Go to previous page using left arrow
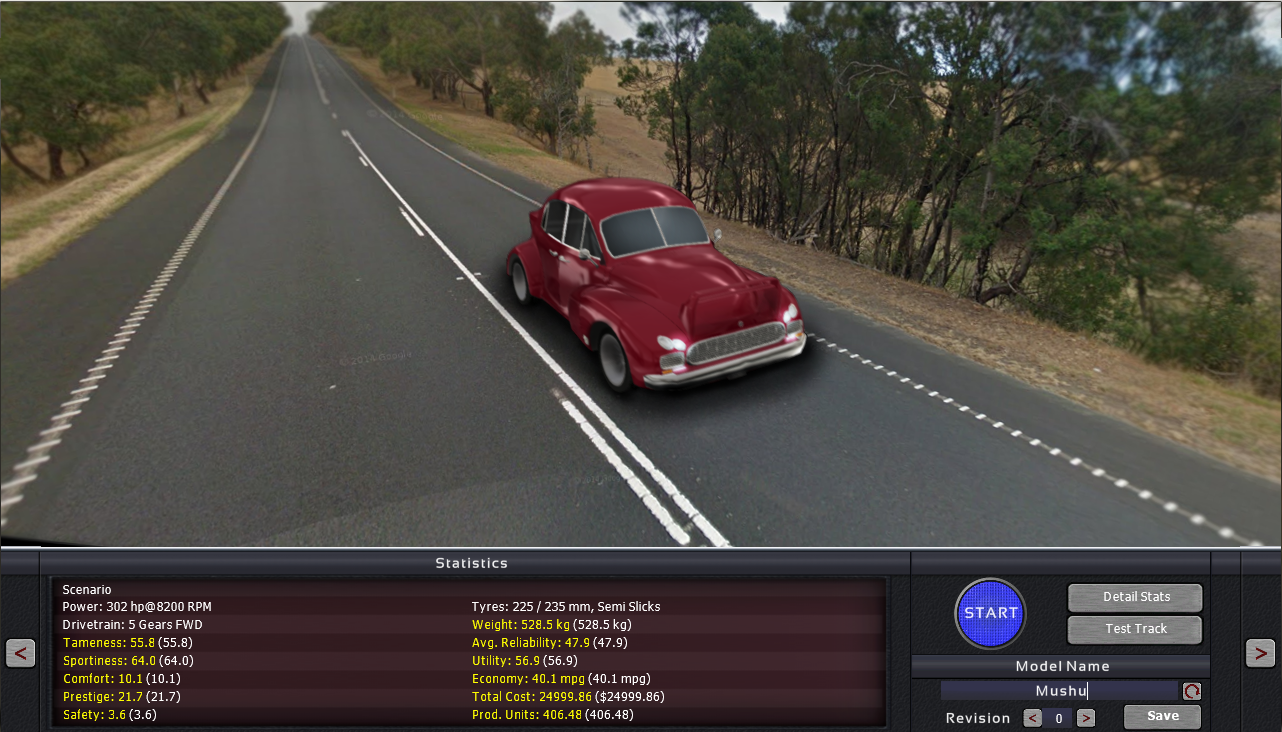This screenshot has width=1282, height=732. [x=20, y=653]
